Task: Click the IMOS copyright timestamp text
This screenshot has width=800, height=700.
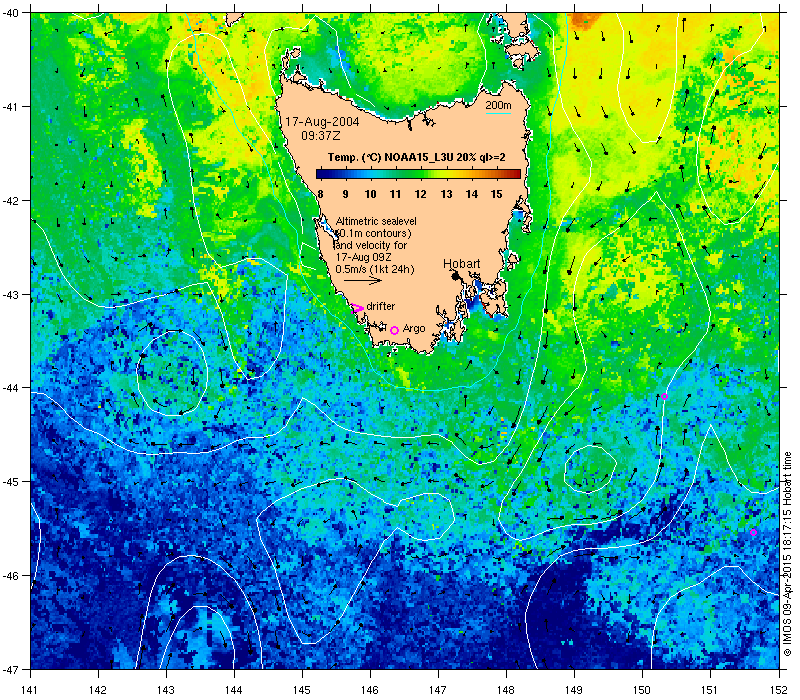Action: point(787,555)
